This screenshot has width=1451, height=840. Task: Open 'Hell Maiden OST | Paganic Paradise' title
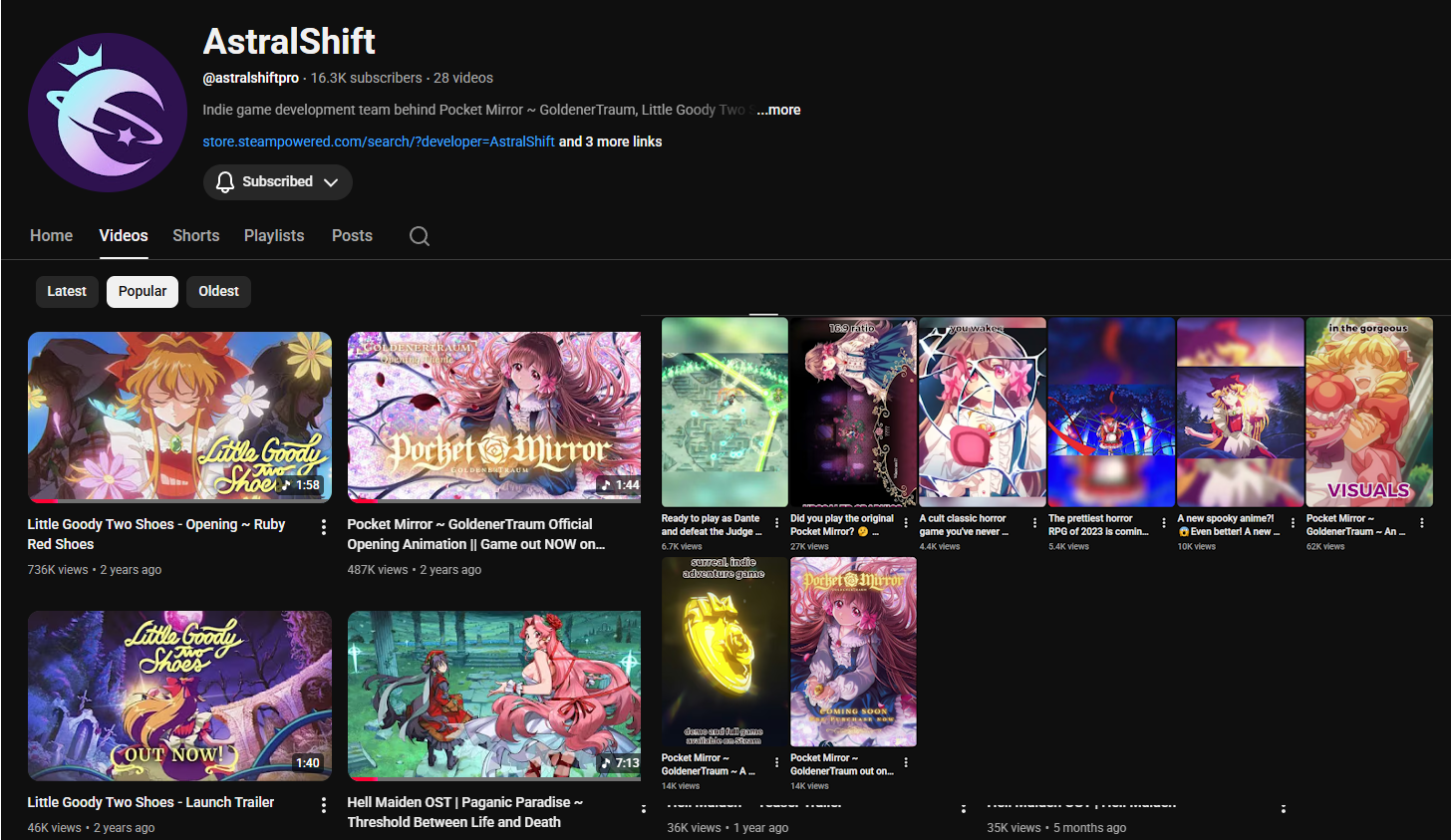point(464,812)
